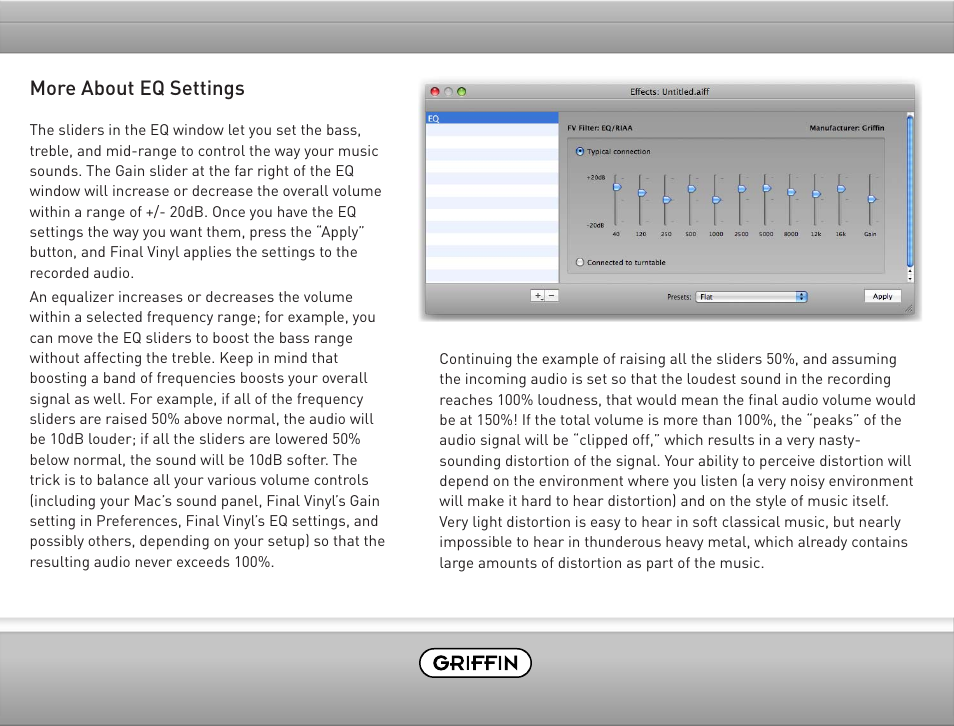Click the minus button to remove effect
This screenshot has height=726, width=954.
(x=551, y=296)
